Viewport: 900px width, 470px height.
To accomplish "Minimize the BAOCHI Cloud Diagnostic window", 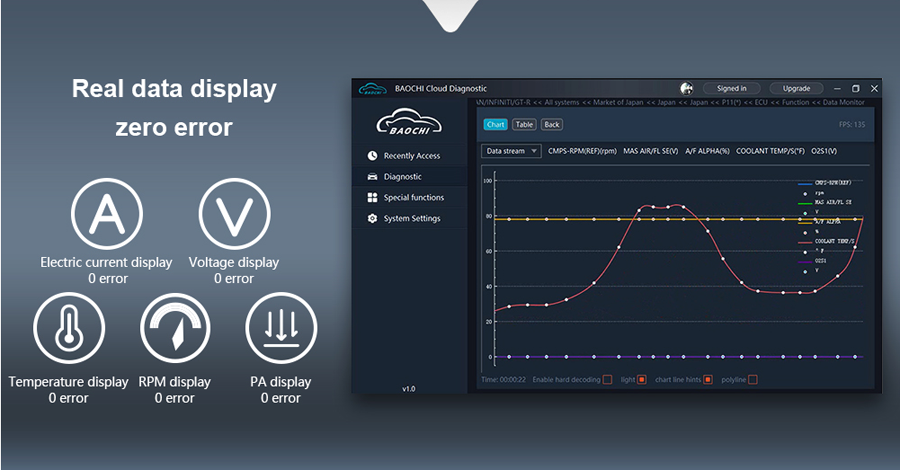I will 837,88.
